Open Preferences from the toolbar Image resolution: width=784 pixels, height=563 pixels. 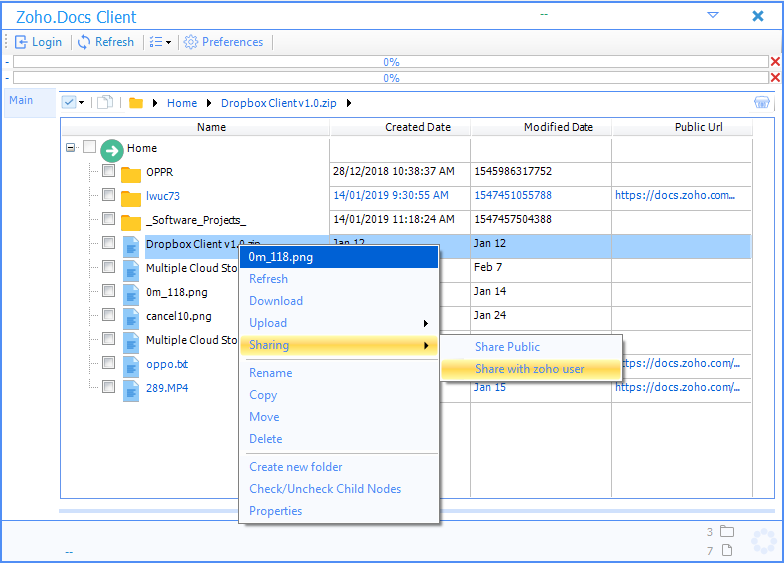pos(224,42)
